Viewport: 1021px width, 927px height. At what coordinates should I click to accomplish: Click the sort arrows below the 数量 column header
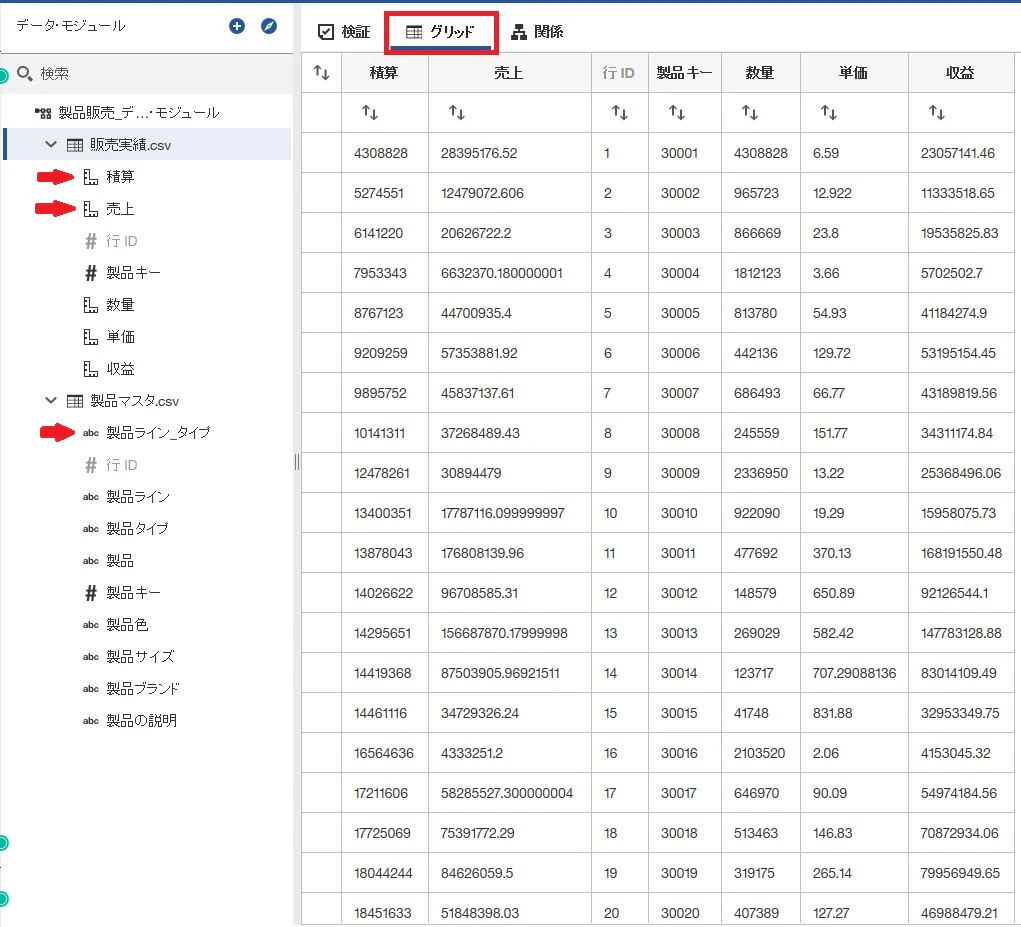750,113
